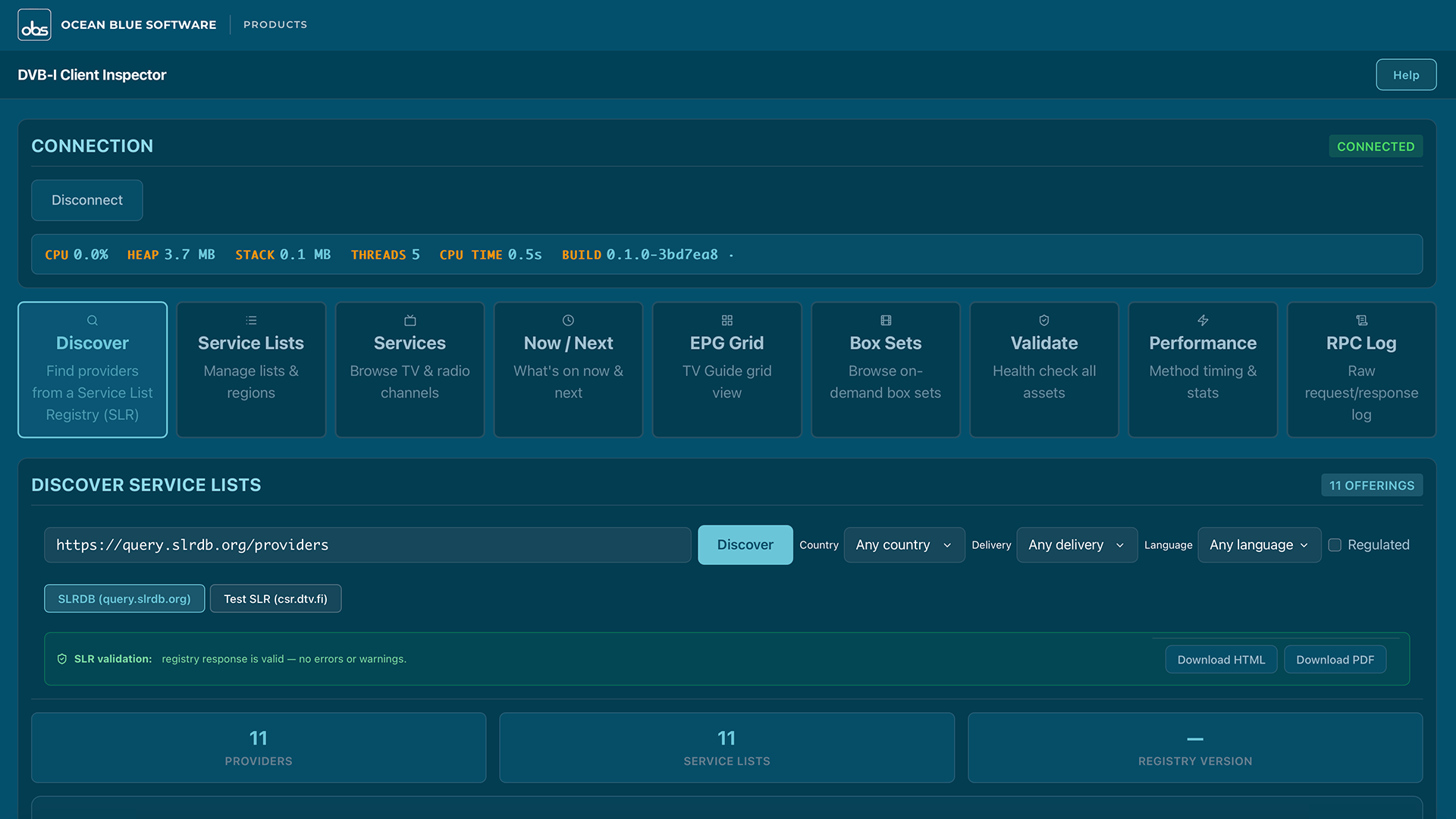Select the Test SLR (csr.dtv.fi) preset

pyautogui.click(x=275, y=599)
